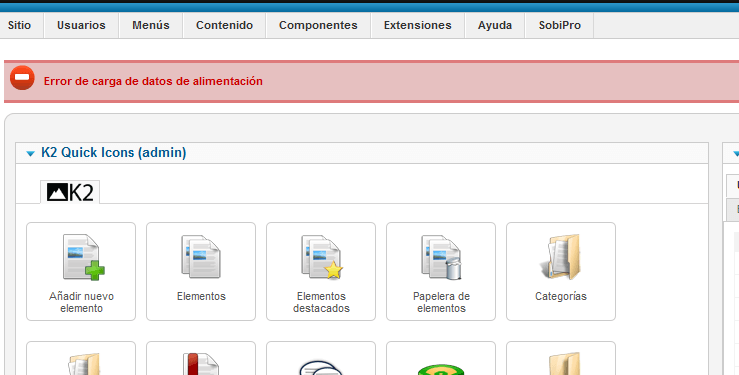Open the Usuarios menu
Viewport: 739px width, 375px height.
click(x=81, y=25)
